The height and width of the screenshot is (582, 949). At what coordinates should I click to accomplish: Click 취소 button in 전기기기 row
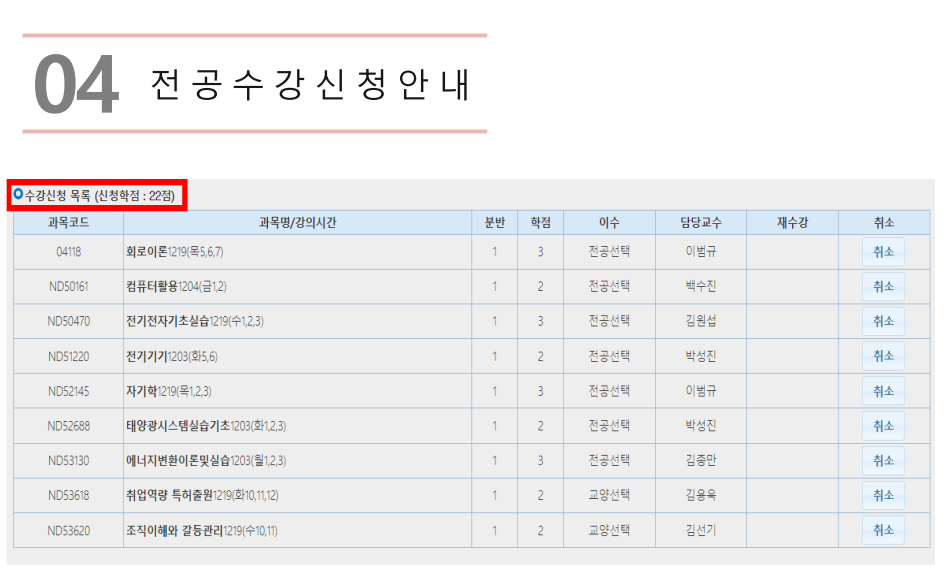point(883,356)
